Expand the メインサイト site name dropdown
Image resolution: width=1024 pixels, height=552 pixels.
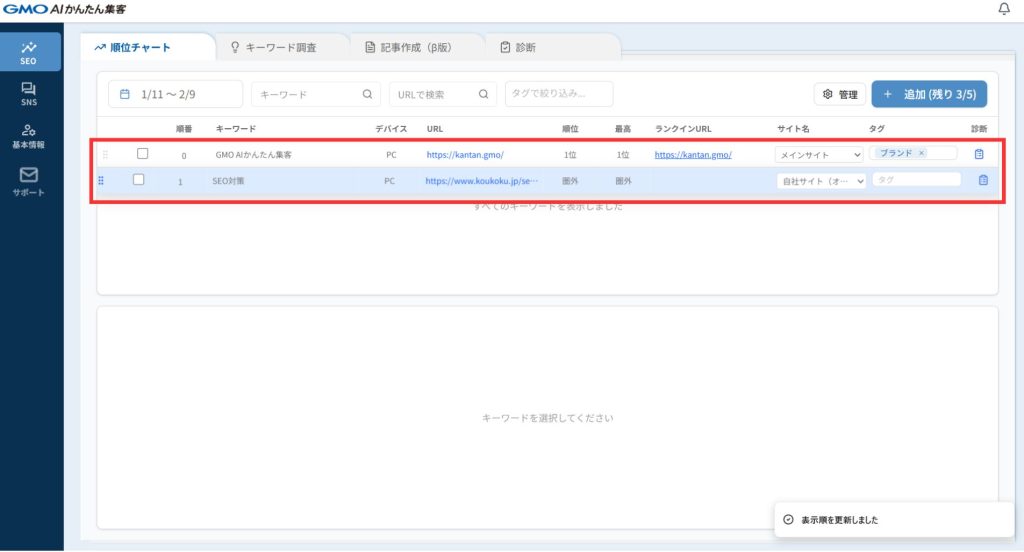(819, 155)
